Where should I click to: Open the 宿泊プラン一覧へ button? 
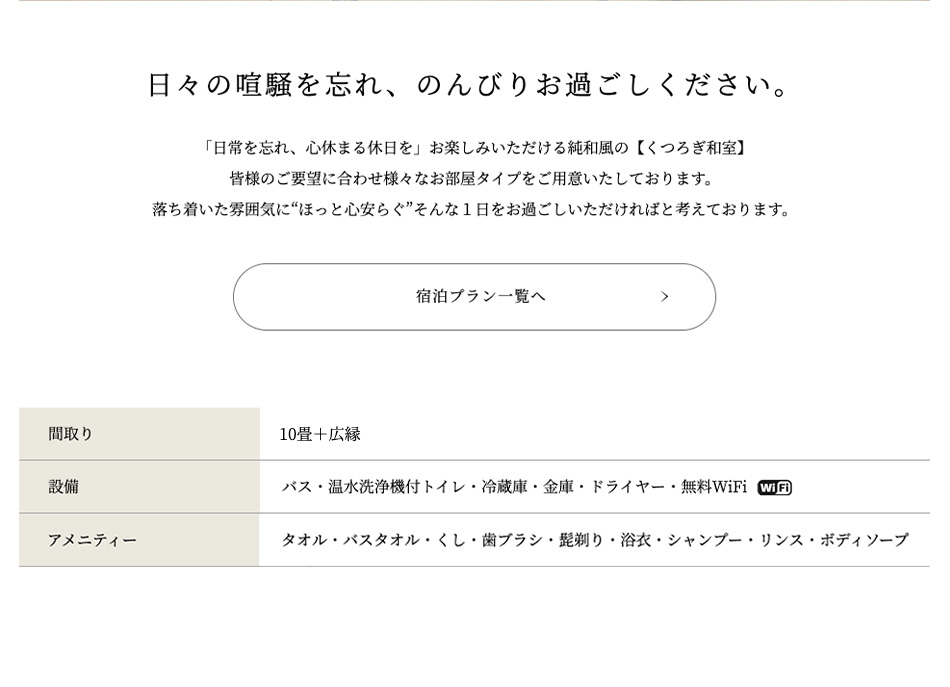[x=474, y=297]
